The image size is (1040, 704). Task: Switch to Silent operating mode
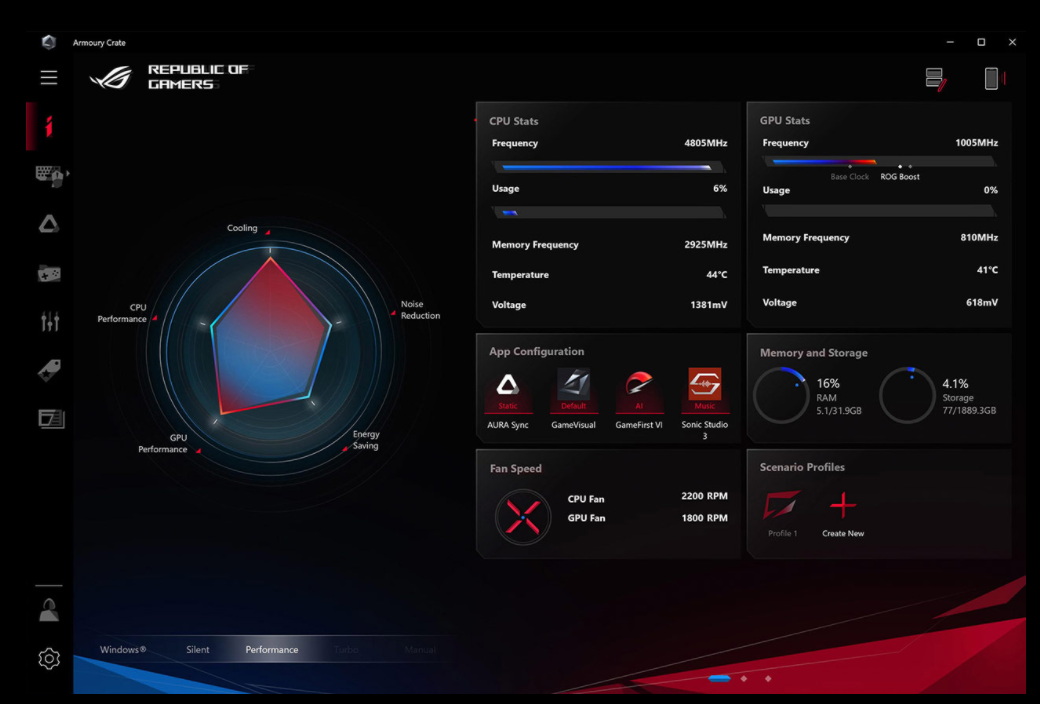click(x=198, y=650)
